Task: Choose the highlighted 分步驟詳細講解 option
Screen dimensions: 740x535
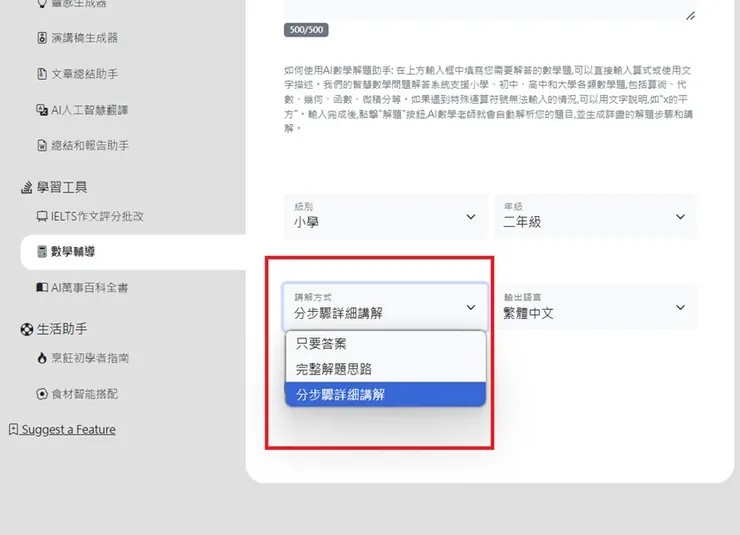Action: [x=386, y=394]
